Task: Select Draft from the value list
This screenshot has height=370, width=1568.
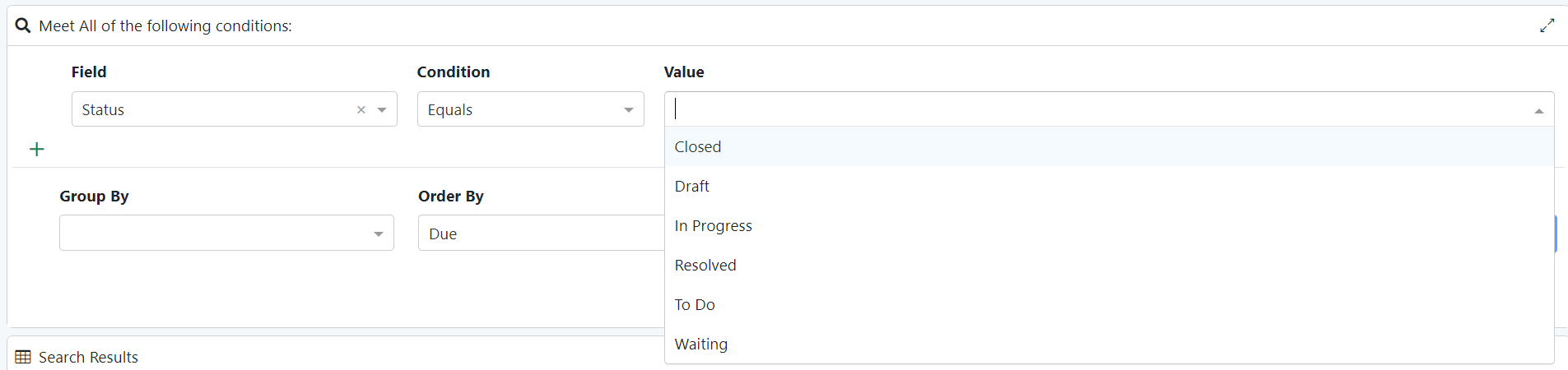Action: (x=692, y=186)
